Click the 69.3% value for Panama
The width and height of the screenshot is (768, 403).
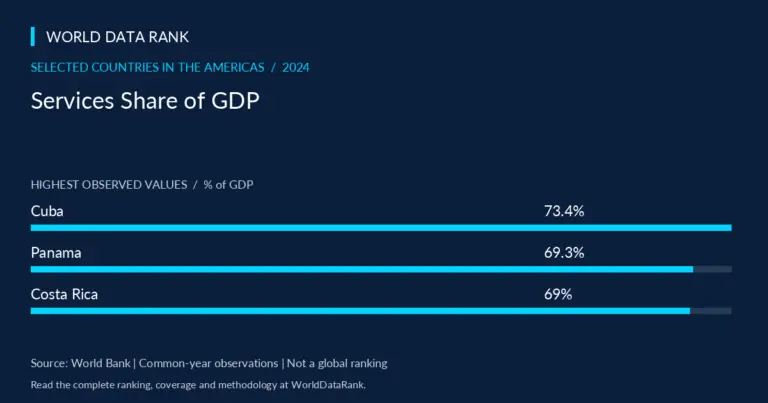[564, 253]
